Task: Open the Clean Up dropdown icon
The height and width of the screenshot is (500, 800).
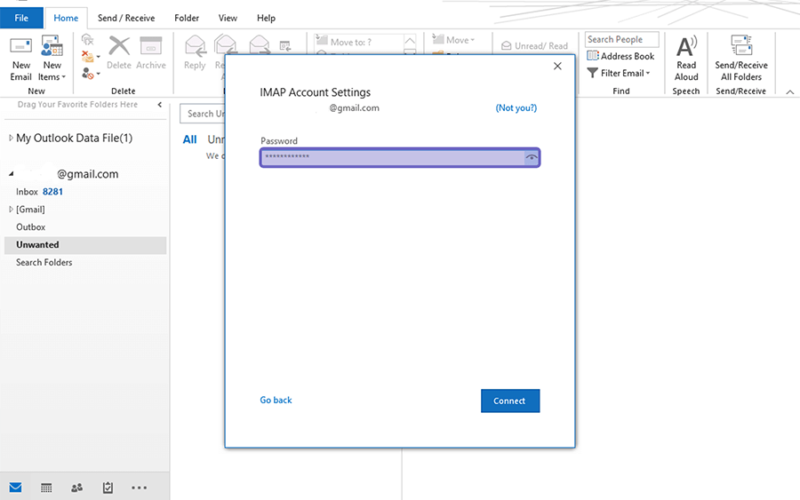Action: pyautogui.click(x=91, y=56)
